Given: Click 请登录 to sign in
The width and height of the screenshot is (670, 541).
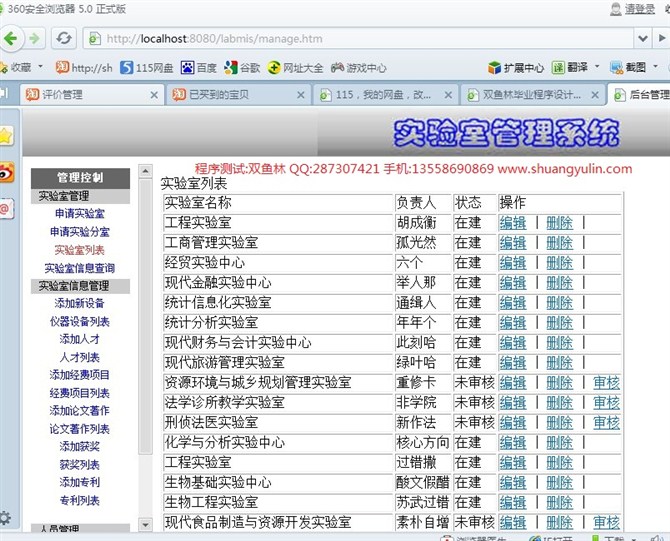Looking at the screenshot, I should [x=640, y=9].
